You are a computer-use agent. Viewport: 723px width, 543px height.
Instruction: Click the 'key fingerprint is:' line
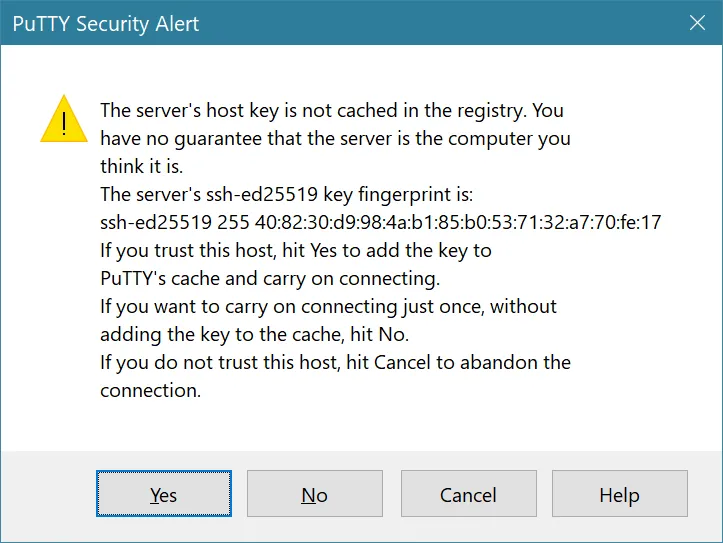click(x=286, y=195)
